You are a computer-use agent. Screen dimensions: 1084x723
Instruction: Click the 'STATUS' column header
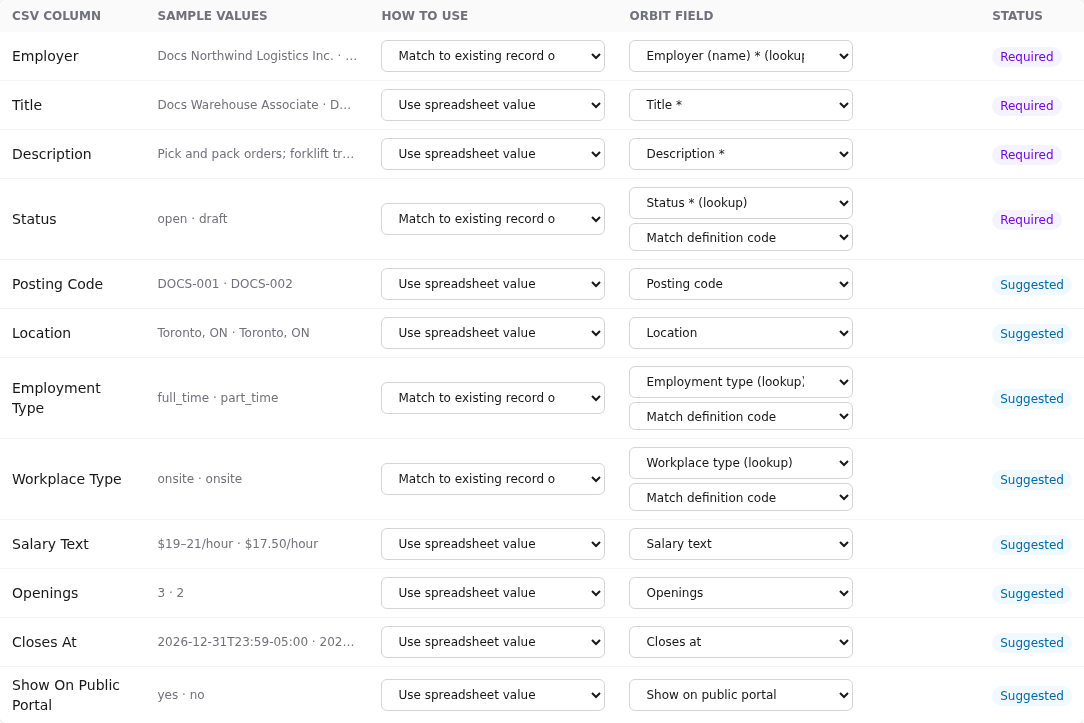coord(1017,16)
